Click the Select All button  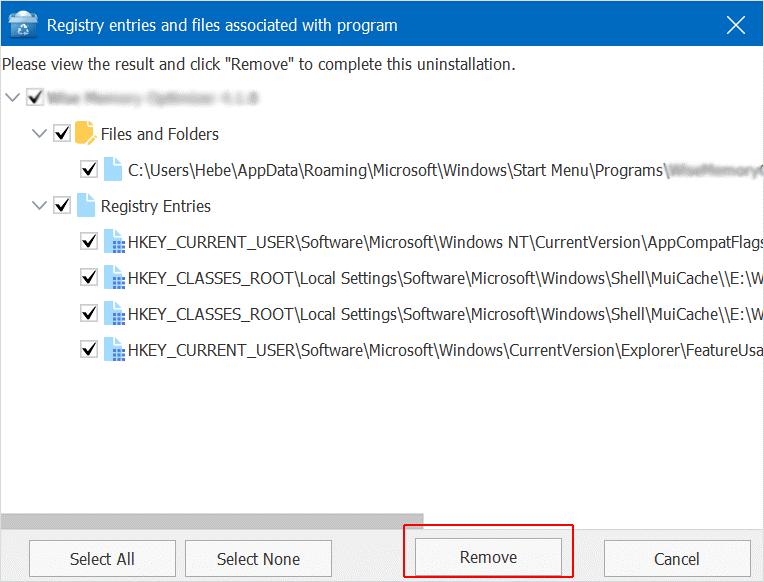[102, 559]
